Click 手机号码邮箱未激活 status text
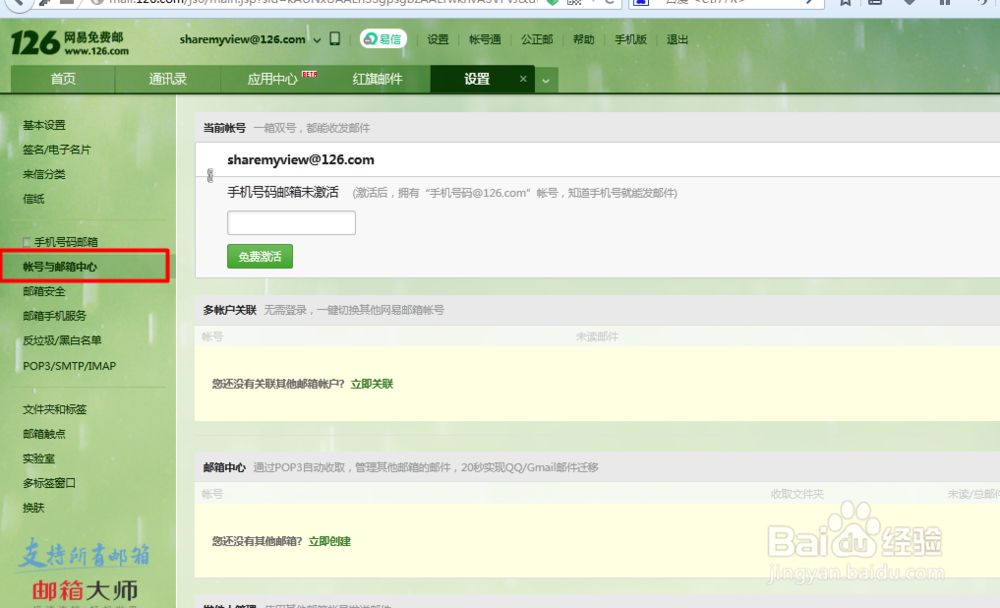Screen dimensions: 1000x608 click(283, 193)
